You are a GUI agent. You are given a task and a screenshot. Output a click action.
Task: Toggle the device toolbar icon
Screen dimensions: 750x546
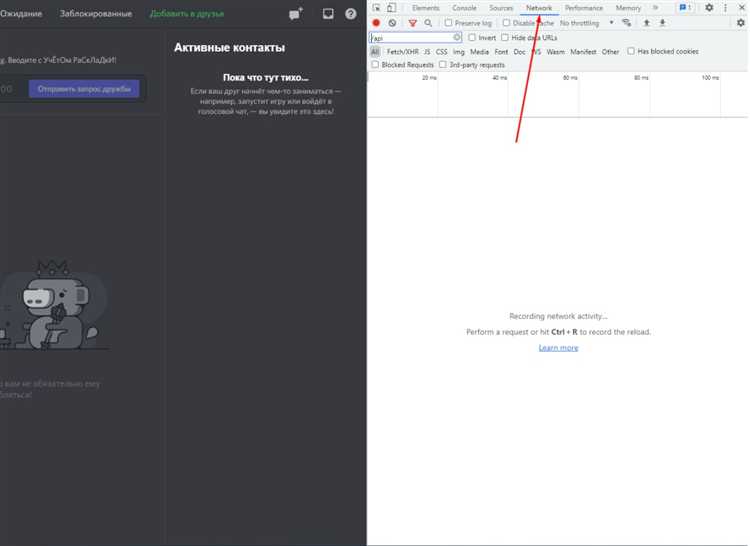pyautogui.click(x=391, y=8)
